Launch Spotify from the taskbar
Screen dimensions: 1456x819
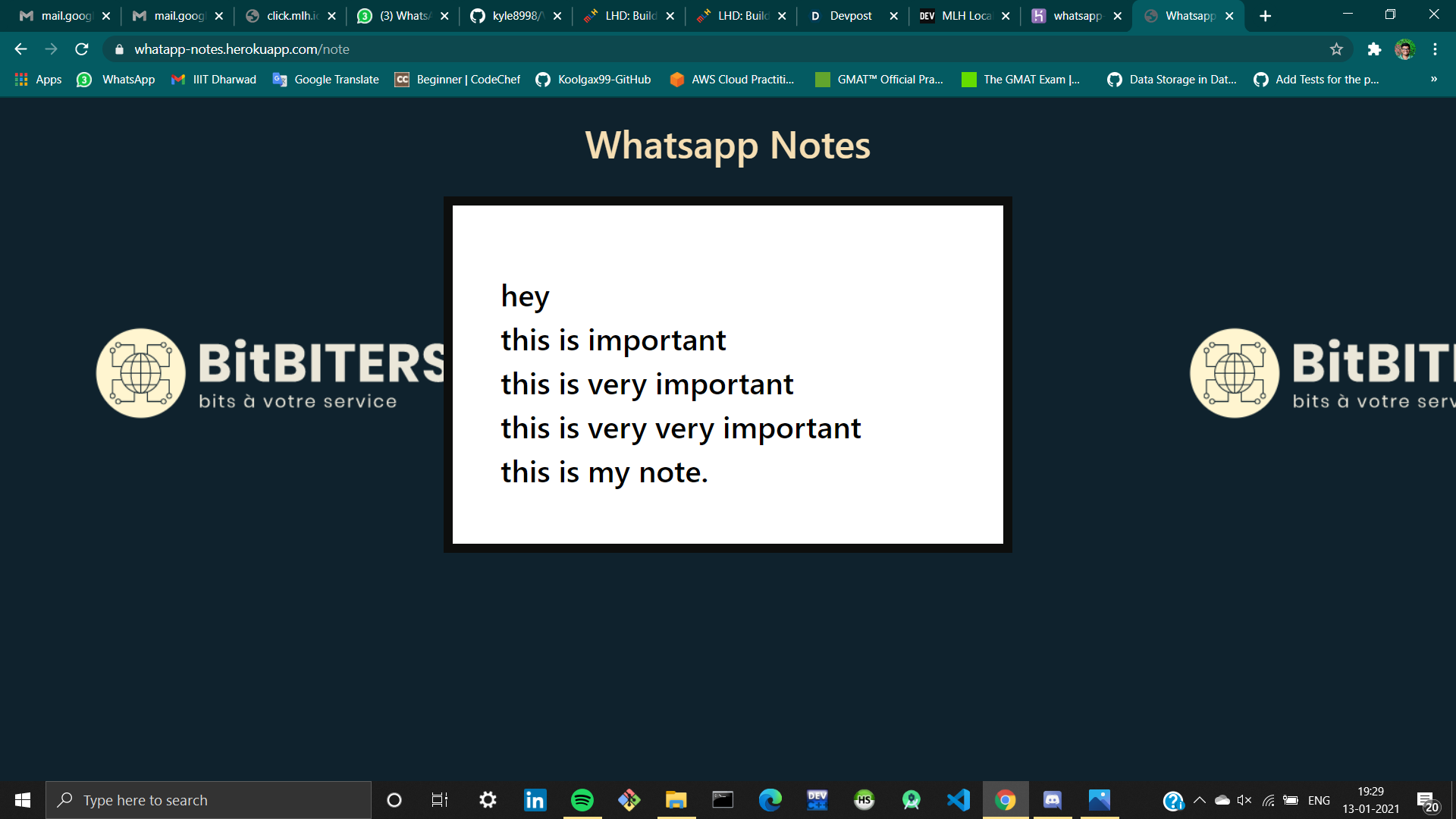pyautogui.click(x=582, y=800)
